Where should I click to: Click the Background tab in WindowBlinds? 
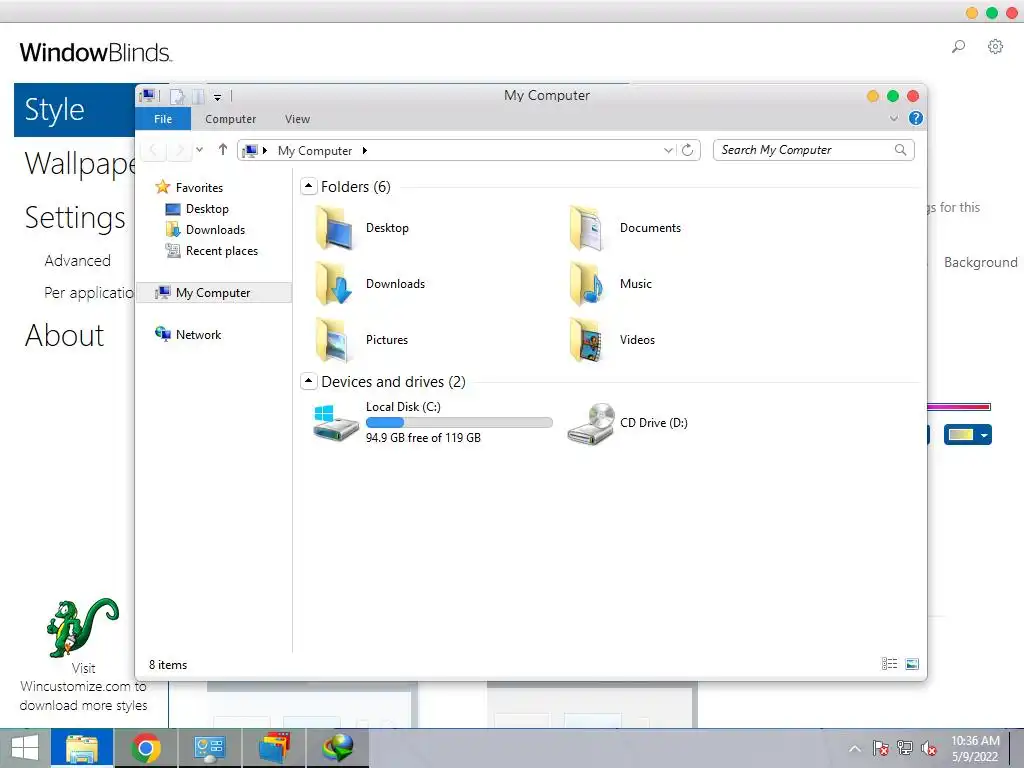tap(980, 262)
